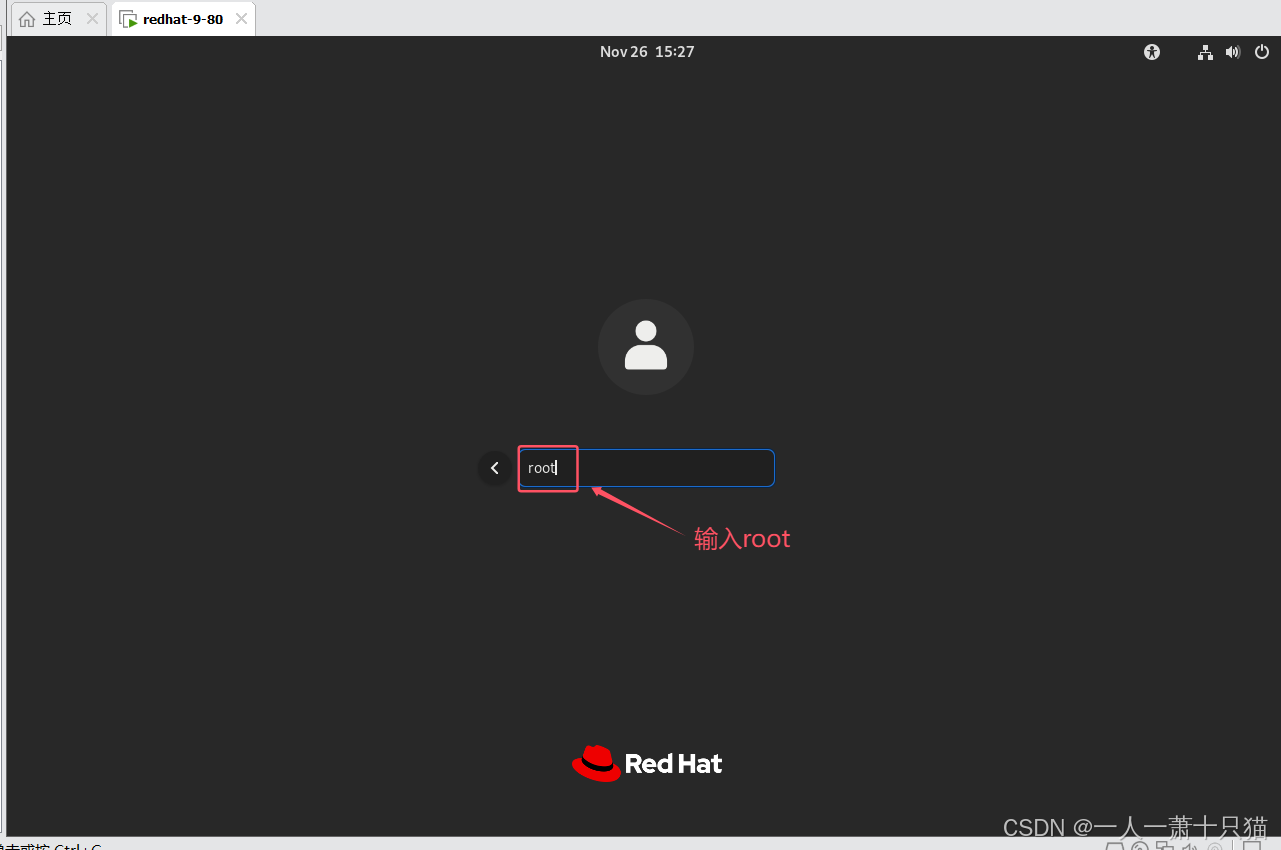Switch to the 主页 tab
The image size is (1281, 850).
pos(55,18)
